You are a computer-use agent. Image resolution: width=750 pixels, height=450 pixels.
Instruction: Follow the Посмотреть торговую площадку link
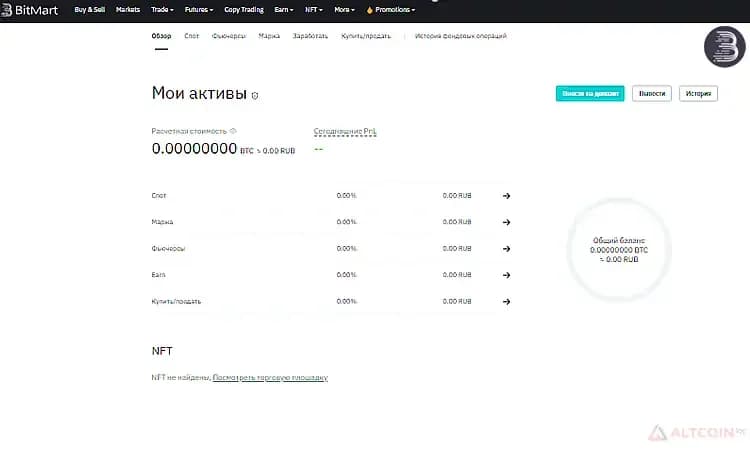click(270, 377)
